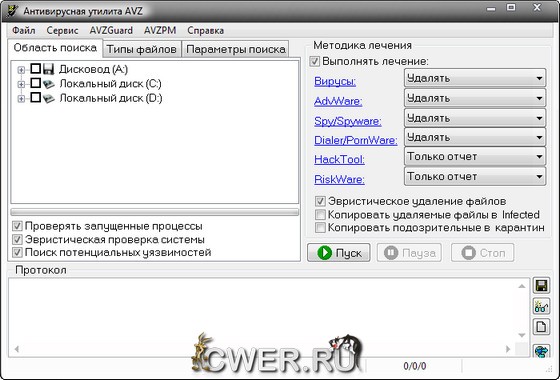Click the Пауза button

(x=409, y=253)
